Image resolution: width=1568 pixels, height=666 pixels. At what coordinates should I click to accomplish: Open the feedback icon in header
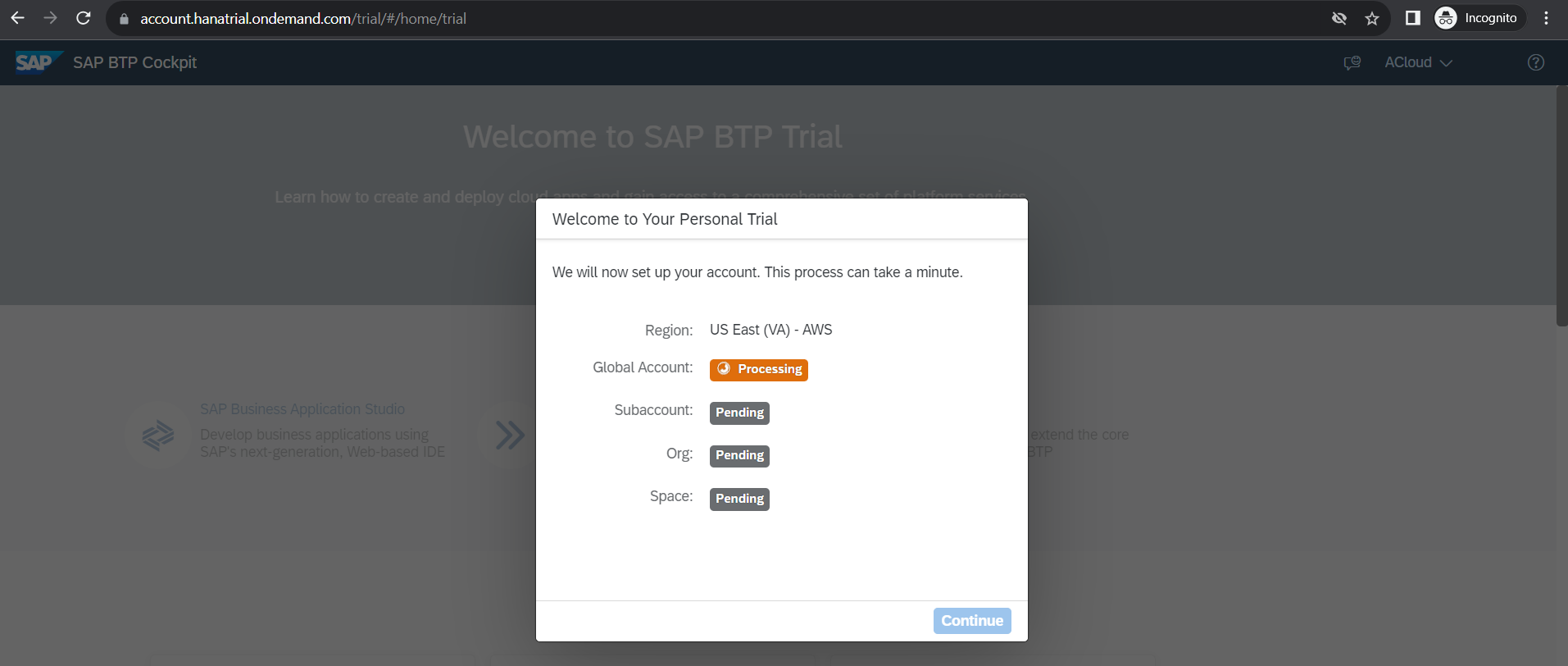1352,62
